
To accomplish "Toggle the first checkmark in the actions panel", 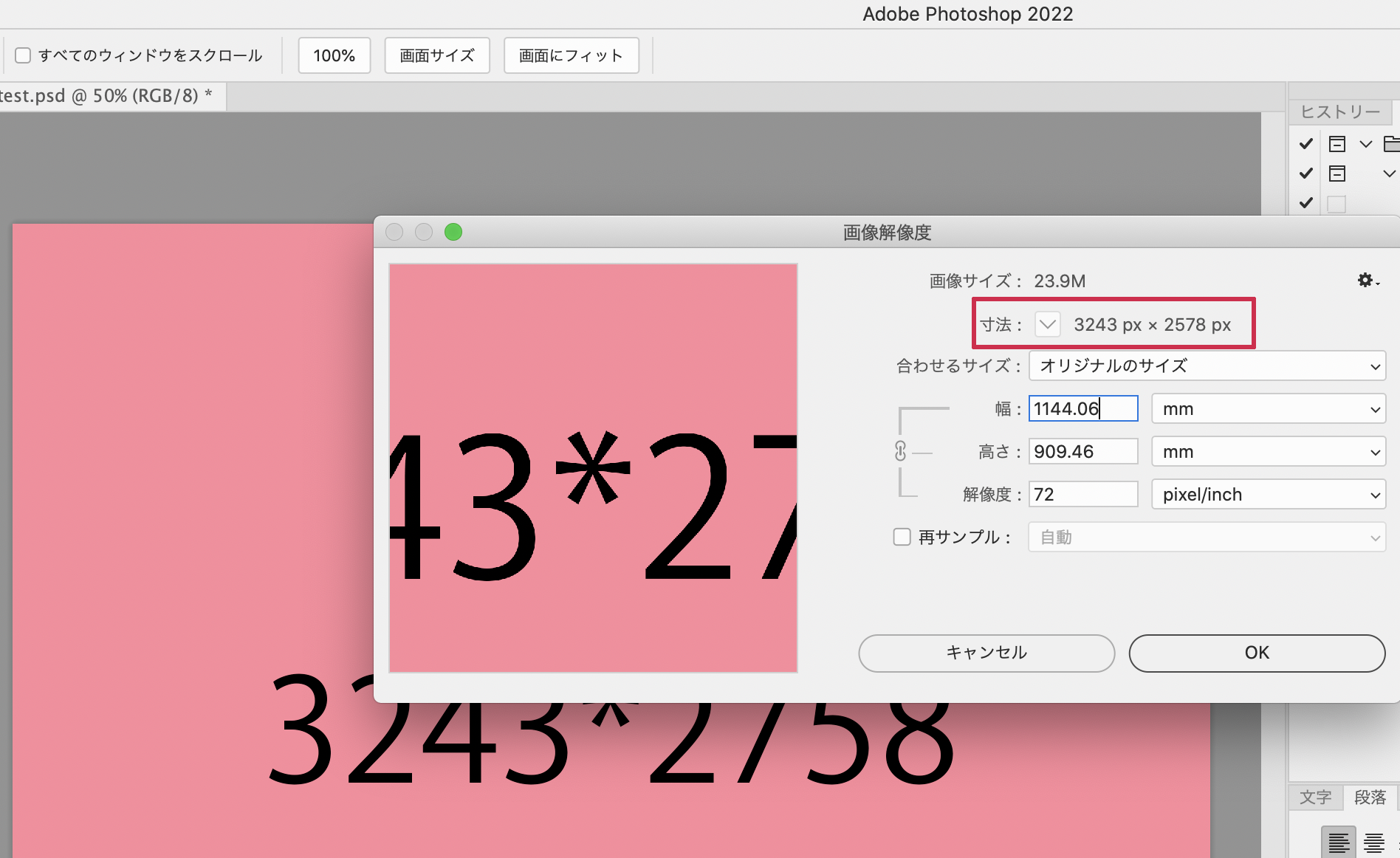I will [1306, 143].
